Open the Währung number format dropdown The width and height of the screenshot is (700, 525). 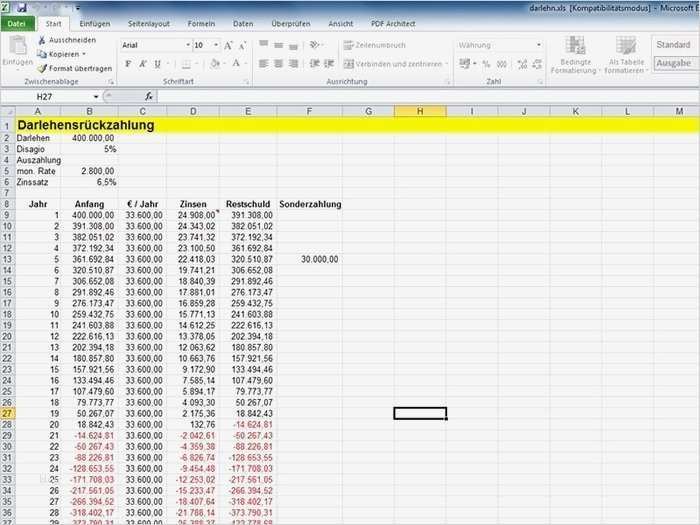click(x=539, y=45)
